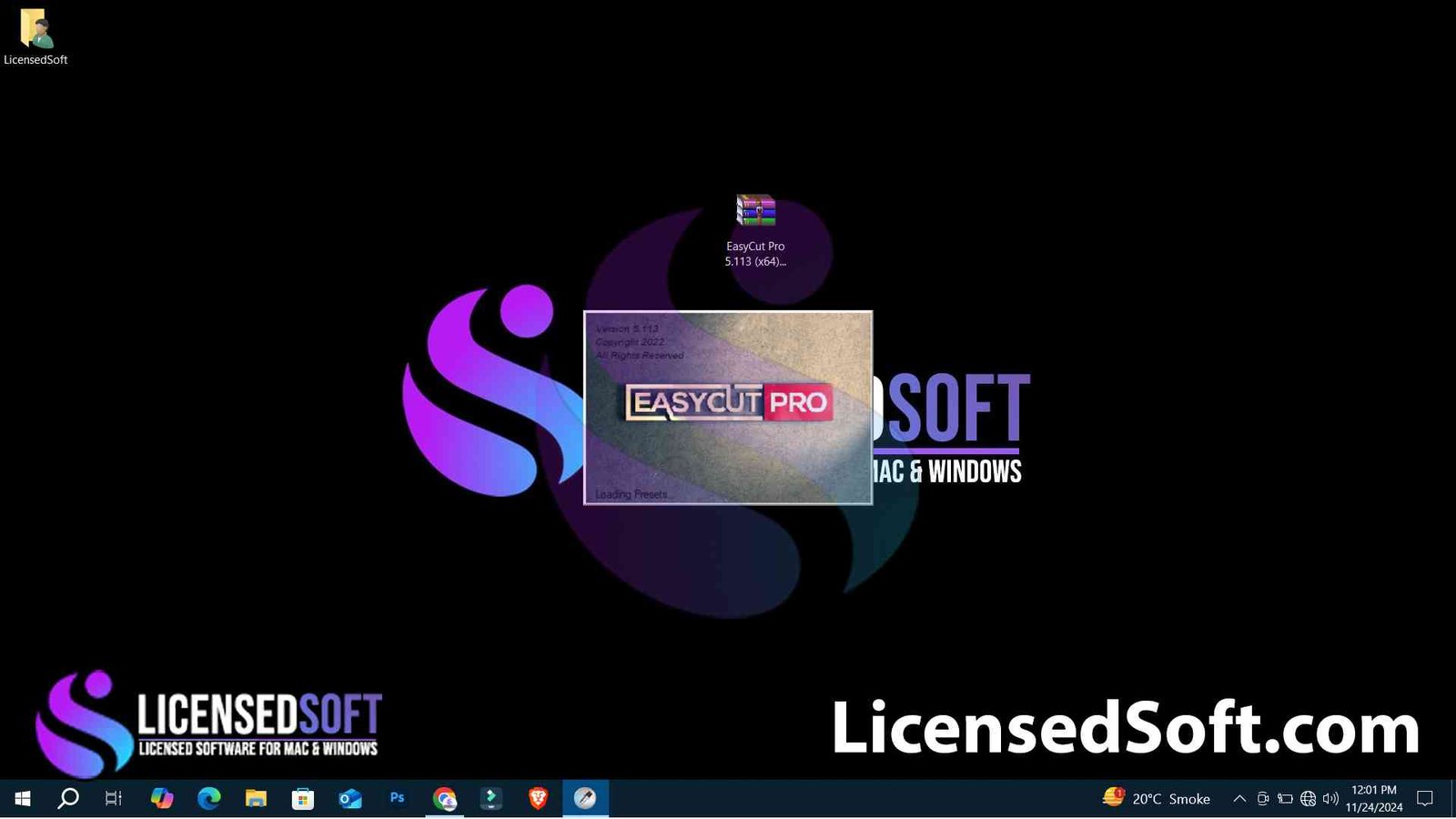
Task: Launch Brave browser from the taskbar
Action: click(x=539, y=798)
